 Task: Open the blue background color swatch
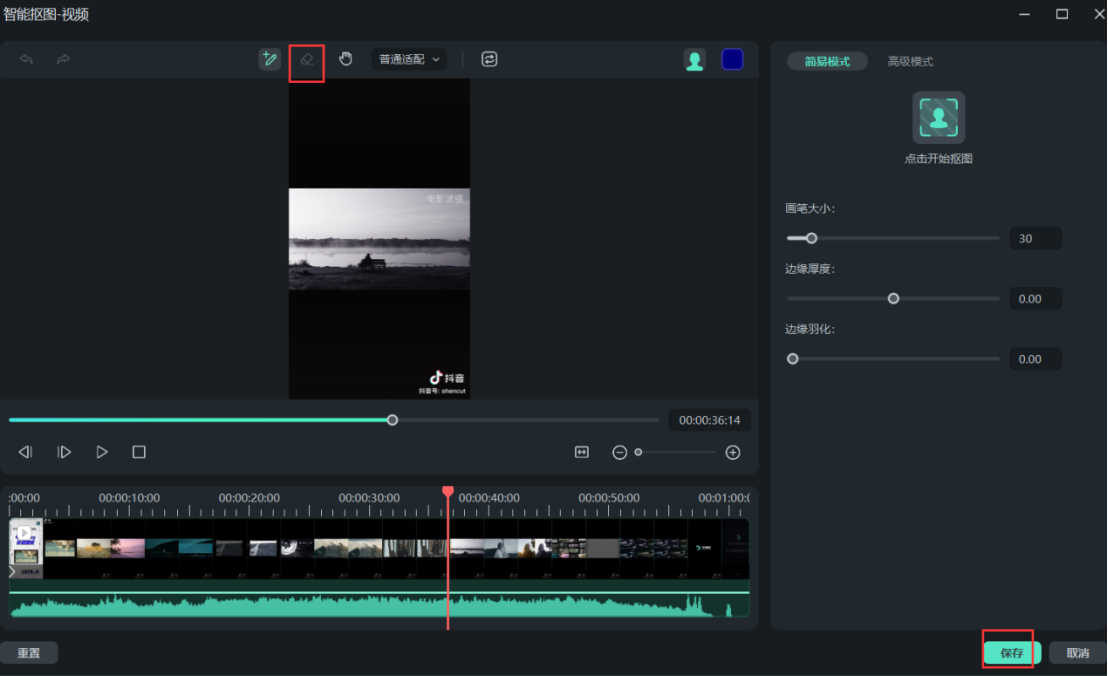click(x=732, y=60)
